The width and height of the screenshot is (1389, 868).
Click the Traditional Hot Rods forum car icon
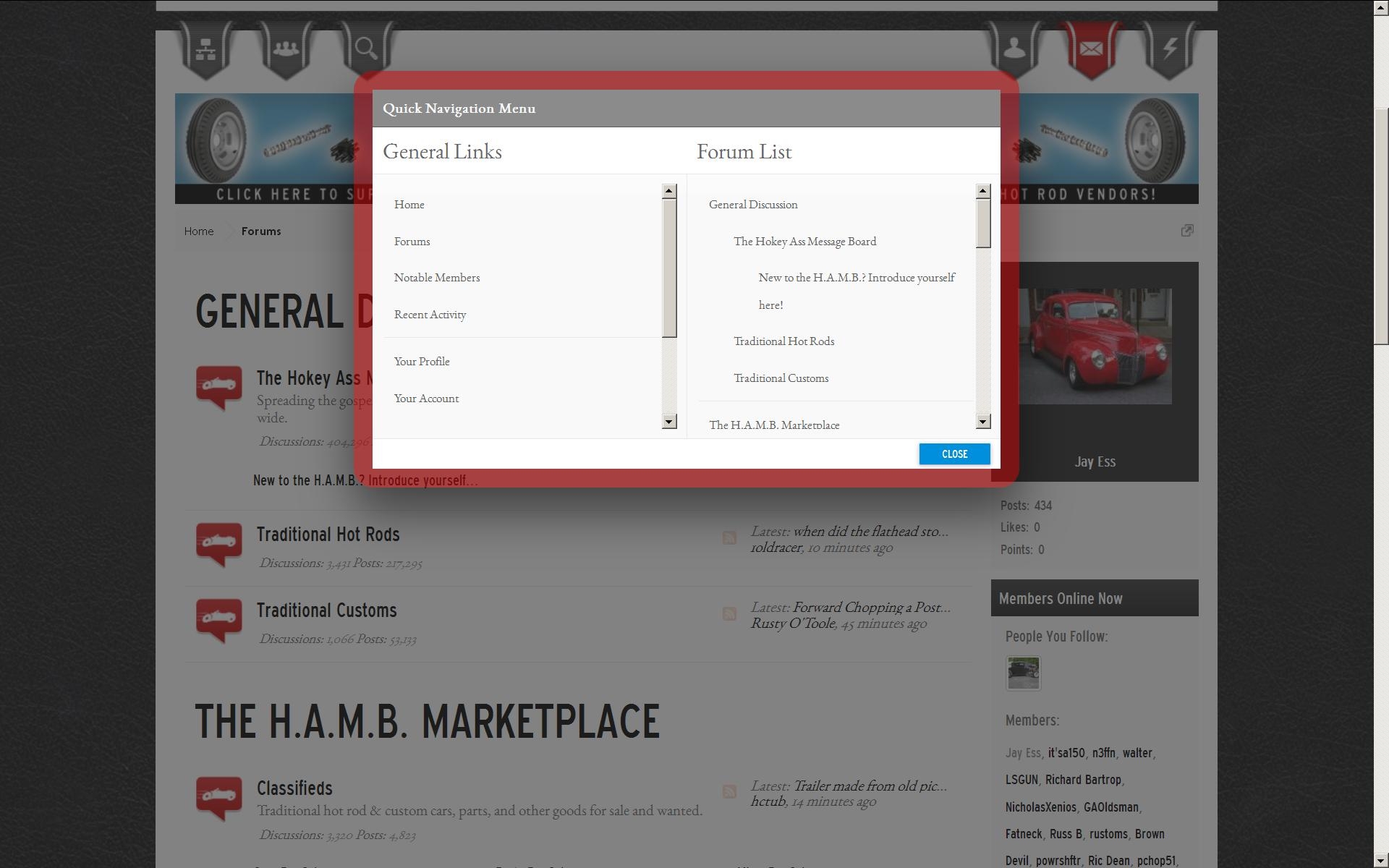click(218, 544)
